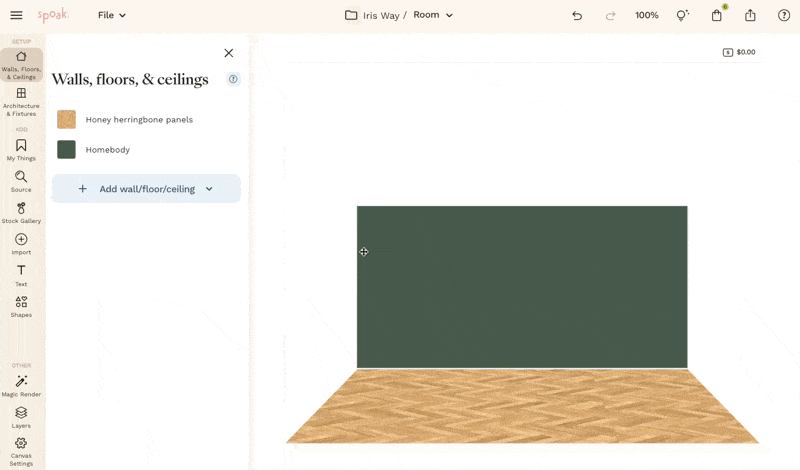Open the hamburger main menu

pos(16,15)
